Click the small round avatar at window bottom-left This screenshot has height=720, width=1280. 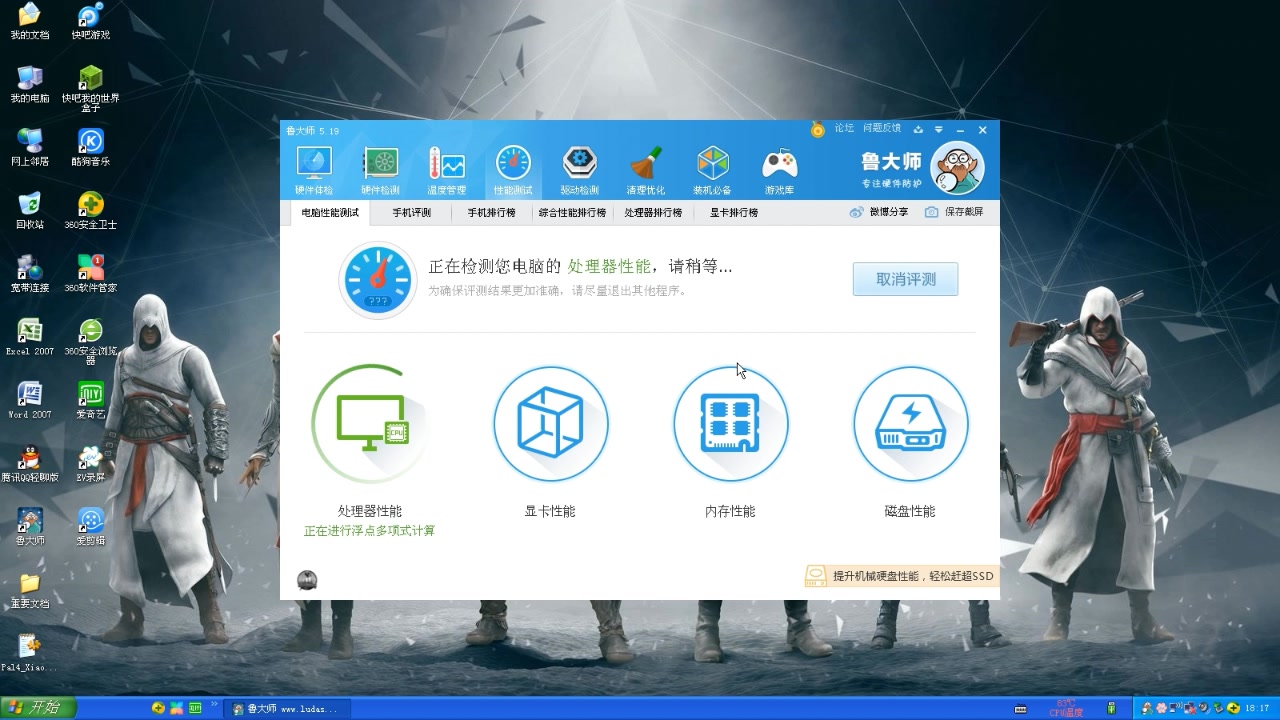[x=307, y=580]
